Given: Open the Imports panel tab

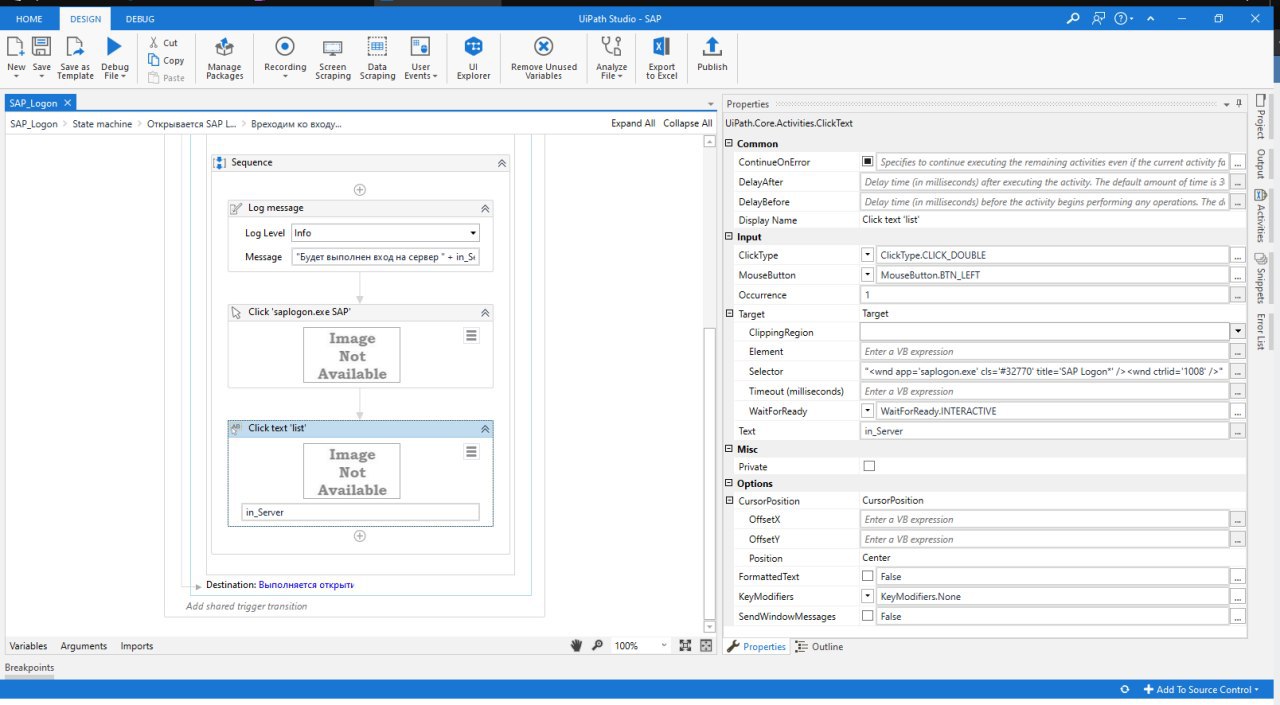Looking at the screenshot, I should [x=137, y=646].
